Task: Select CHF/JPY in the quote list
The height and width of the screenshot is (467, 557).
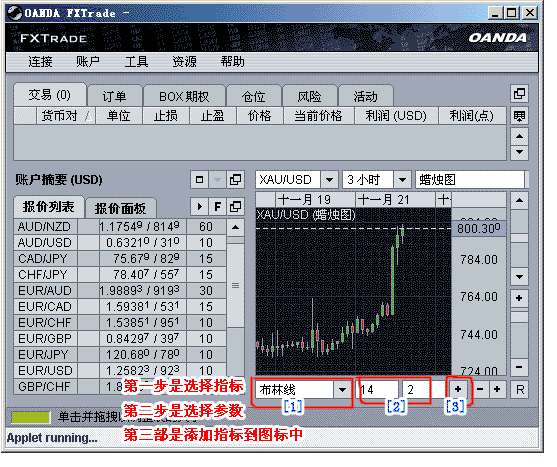Action: pos(120,275)
